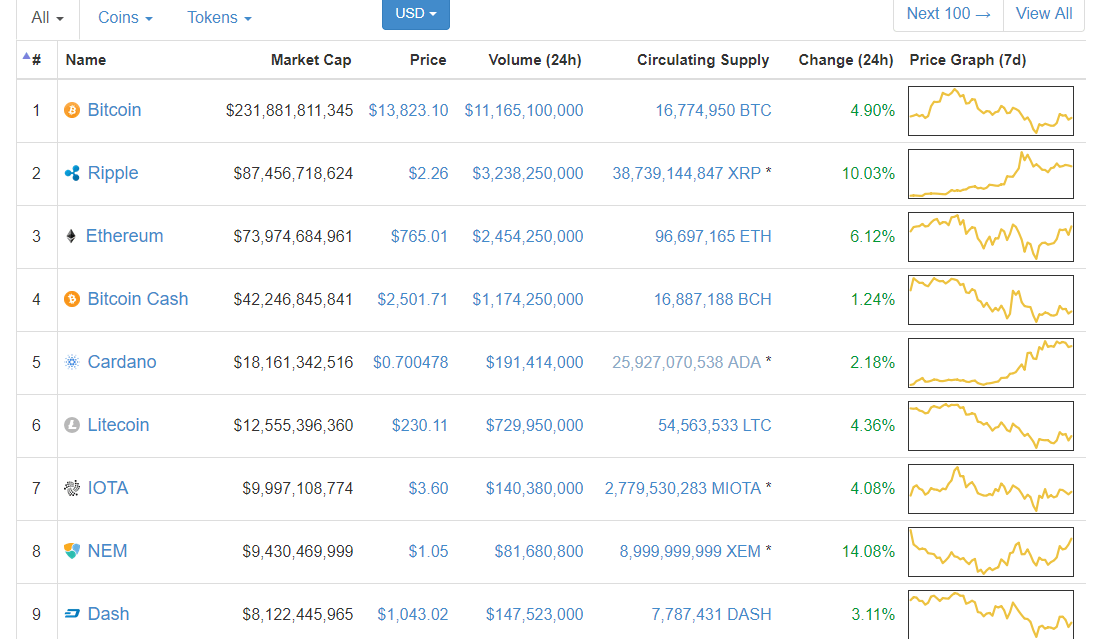Screen dimensions: 1118x639
Task: Click the rank sort arrow icon
Action: click(x=26, y=56)
